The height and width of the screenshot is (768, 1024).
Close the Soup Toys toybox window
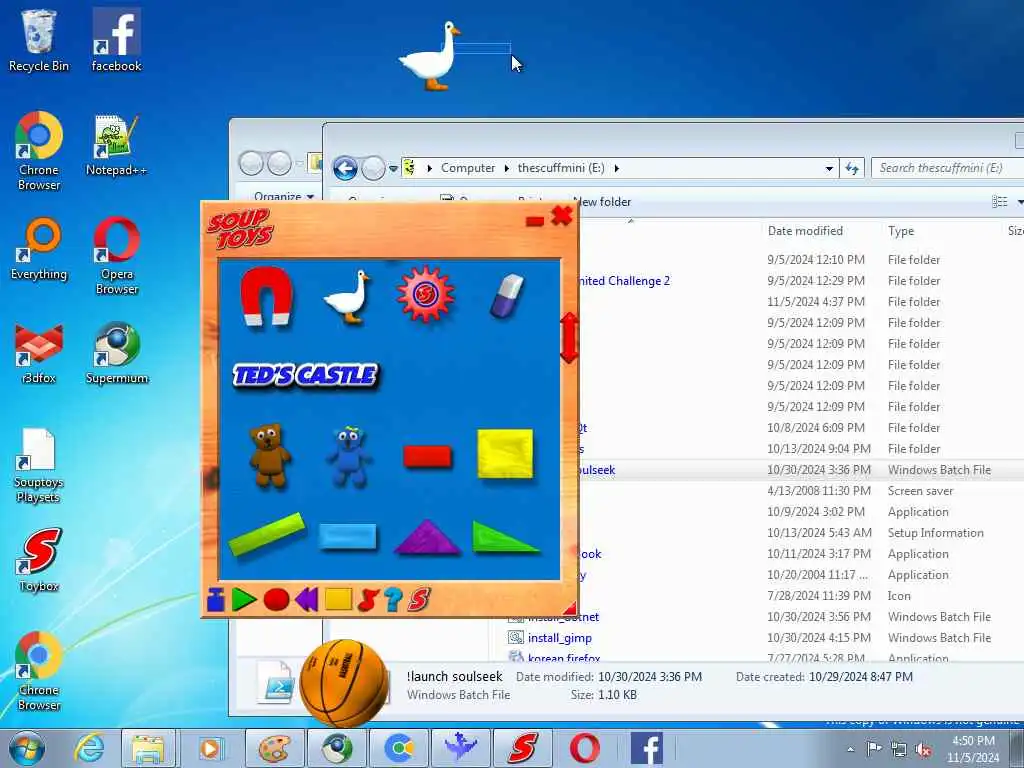pos(562,216)
